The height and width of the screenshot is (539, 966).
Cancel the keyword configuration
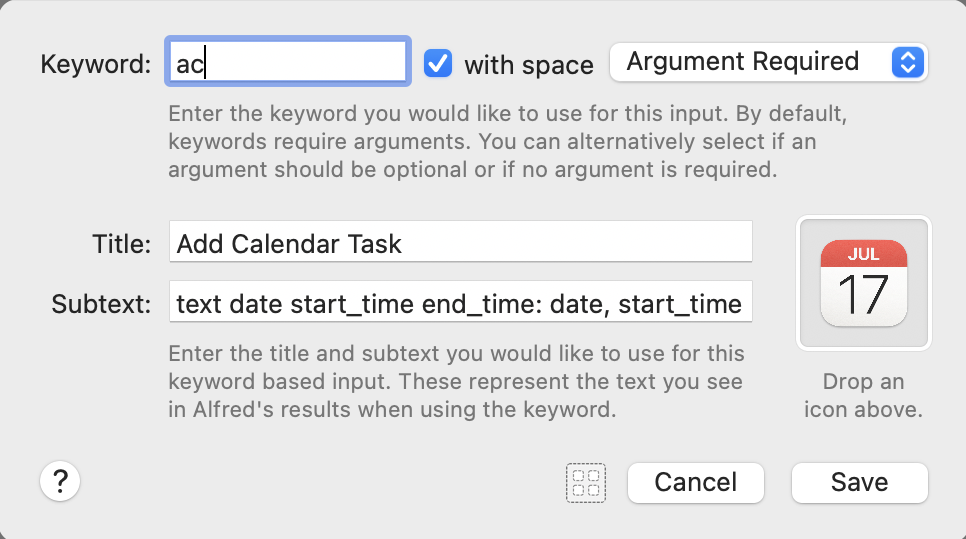coord(696,482)
